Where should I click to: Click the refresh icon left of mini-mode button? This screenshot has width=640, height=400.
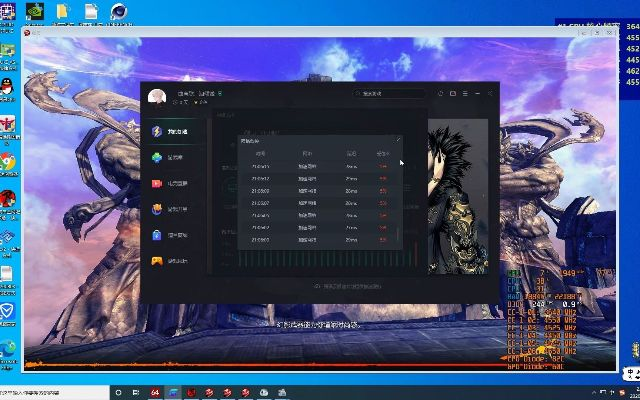[x=440, y=94]
